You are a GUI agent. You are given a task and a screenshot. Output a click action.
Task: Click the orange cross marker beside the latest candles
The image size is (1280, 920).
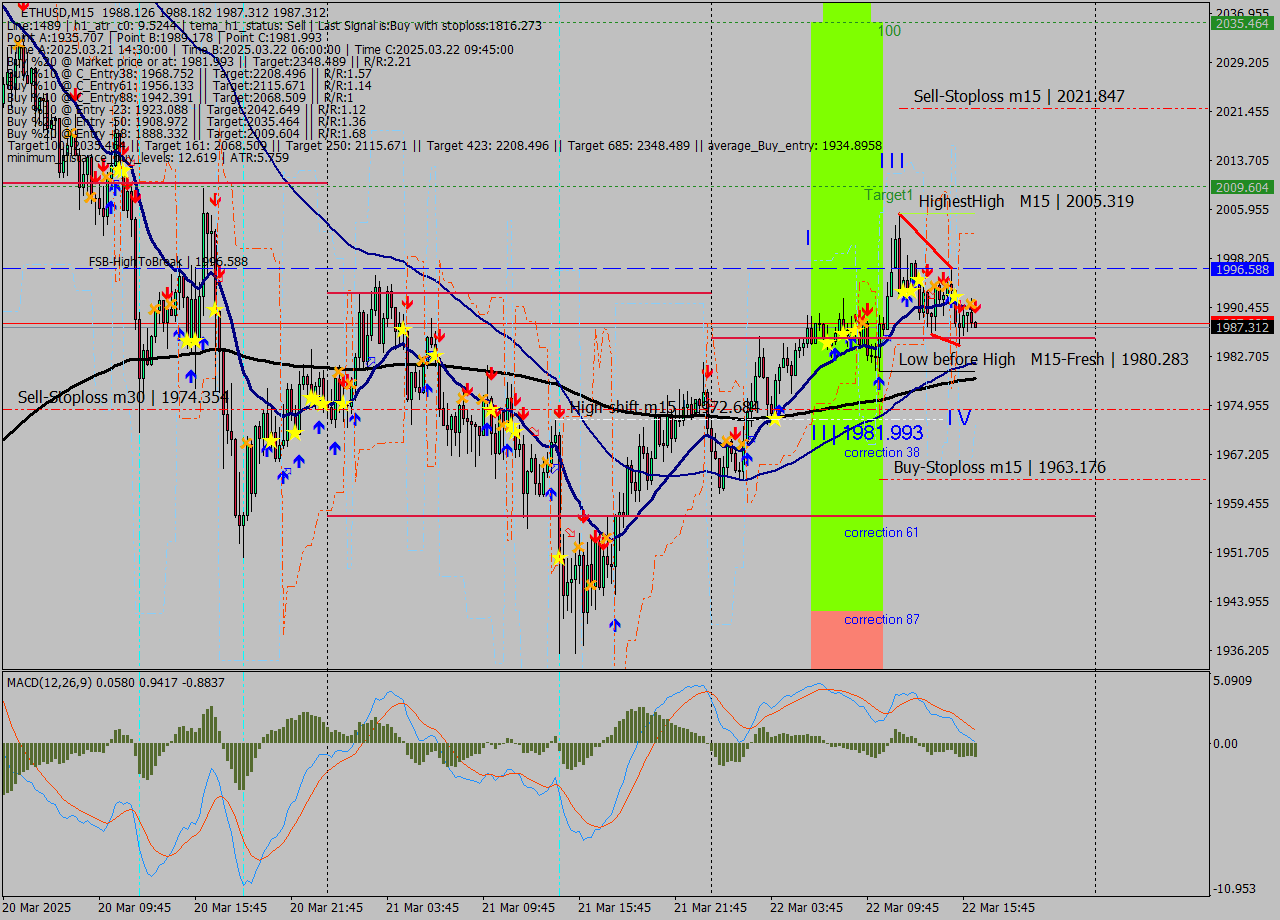pos(970,303)
